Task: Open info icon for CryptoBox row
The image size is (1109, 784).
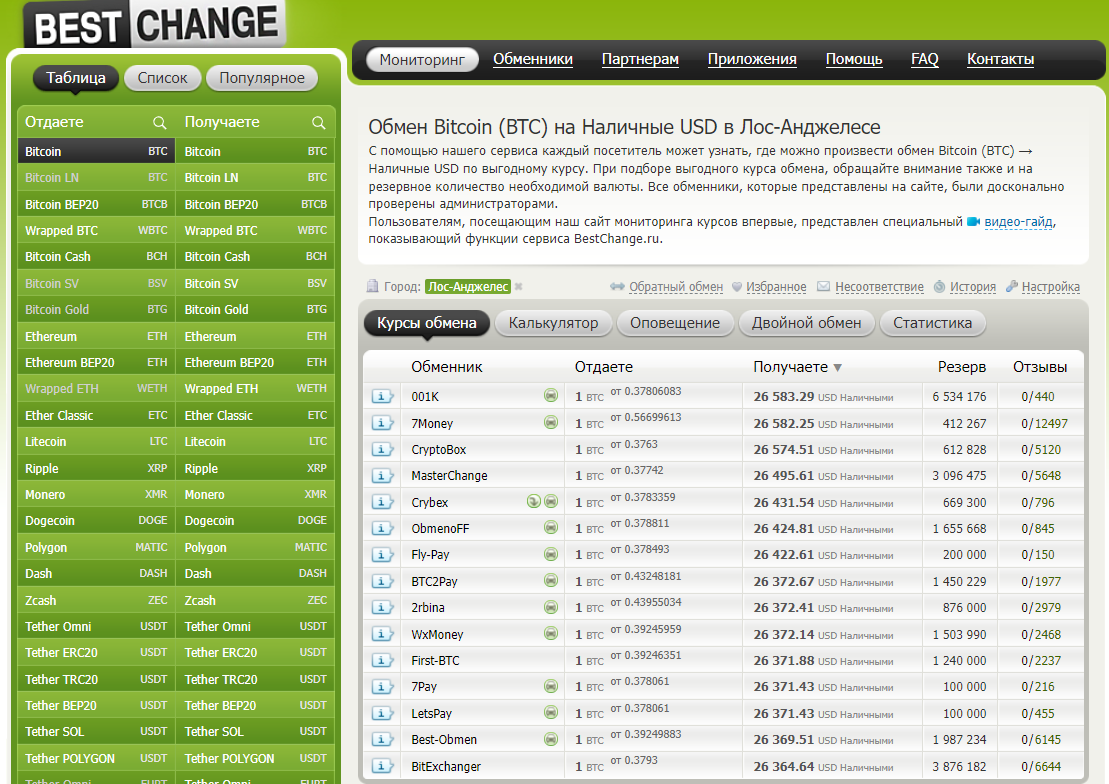Action: pos(382,449)
